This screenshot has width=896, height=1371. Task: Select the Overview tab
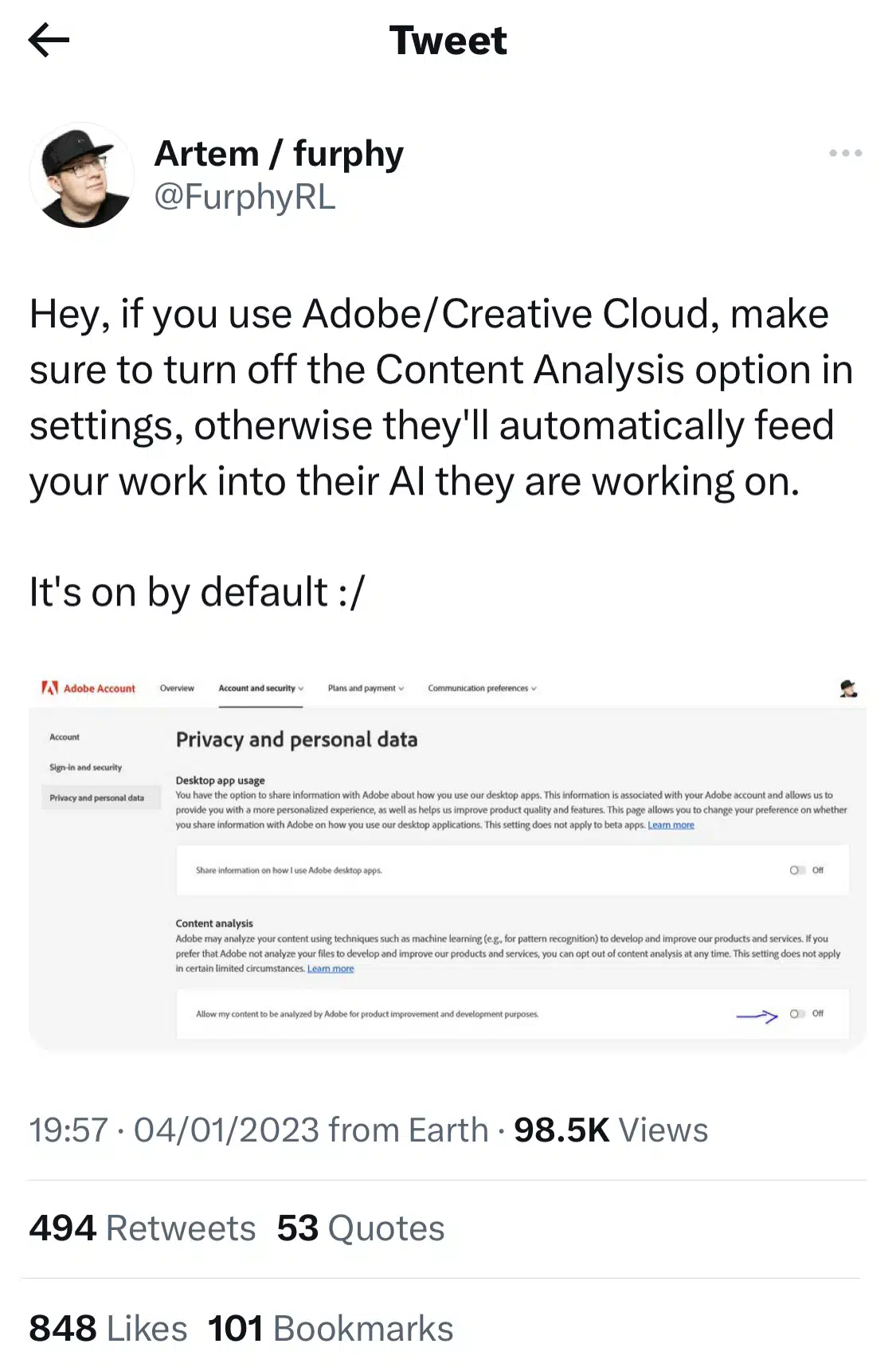[x=177, y=688]
